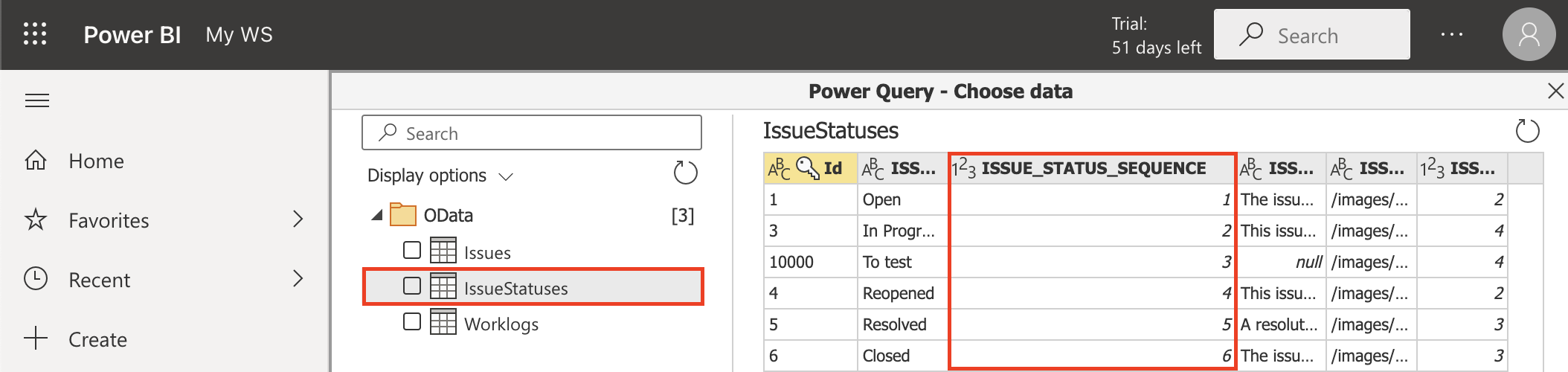Click the Id column header
The image size is (1568, 372).
click(811, 169)
